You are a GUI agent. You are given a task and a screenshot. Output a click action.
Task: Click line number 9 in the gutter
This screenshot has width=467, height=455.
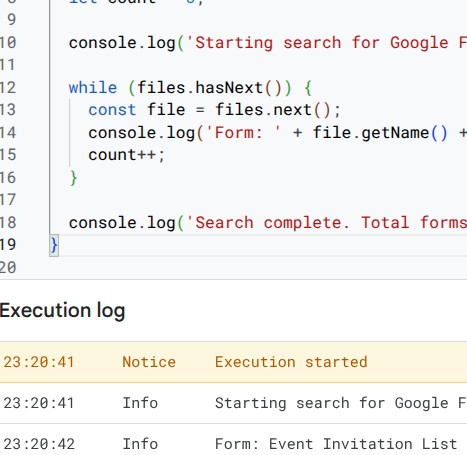coord(11,20)
